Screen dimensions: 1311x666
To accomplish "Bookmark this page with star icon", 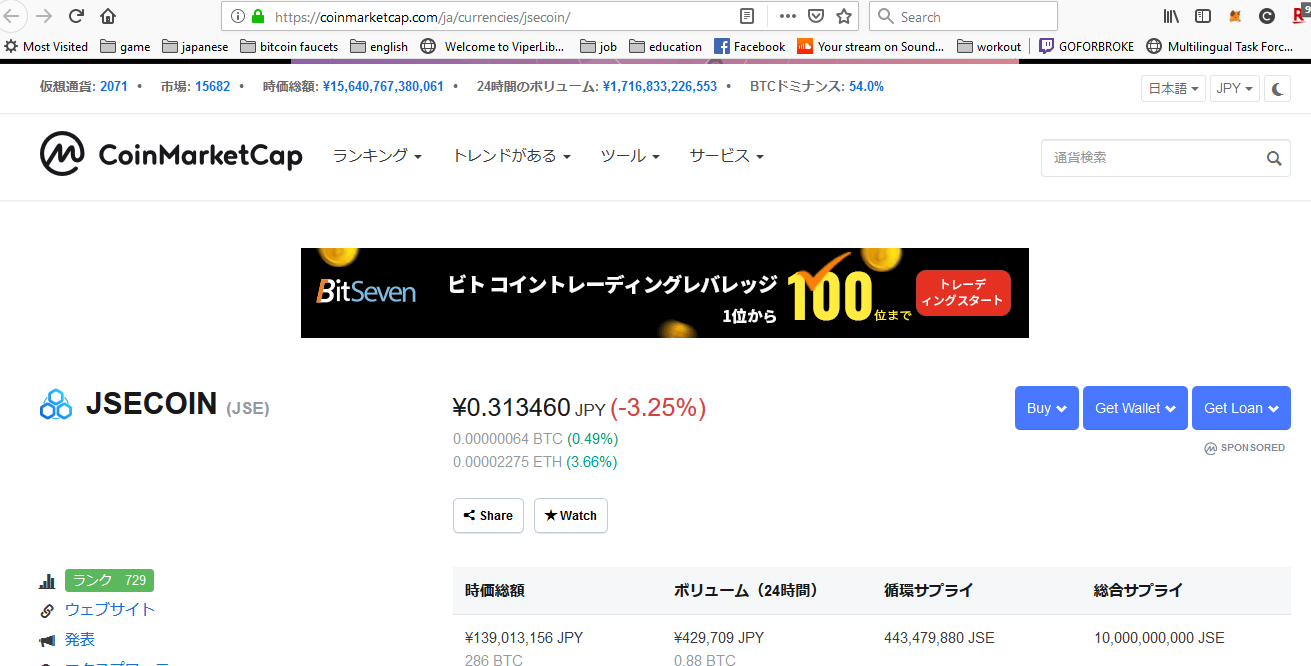I will (844, 16).
